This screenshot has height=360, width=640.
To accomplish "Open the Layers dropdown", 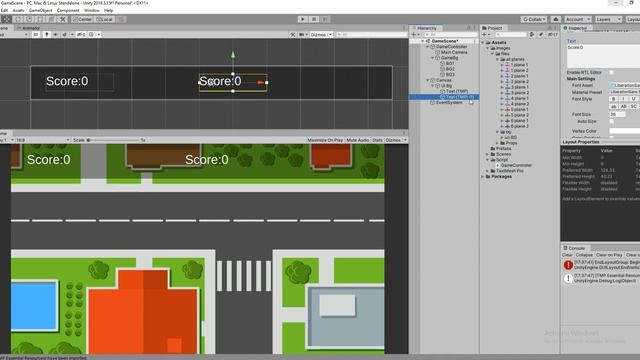I will point(608,19).
